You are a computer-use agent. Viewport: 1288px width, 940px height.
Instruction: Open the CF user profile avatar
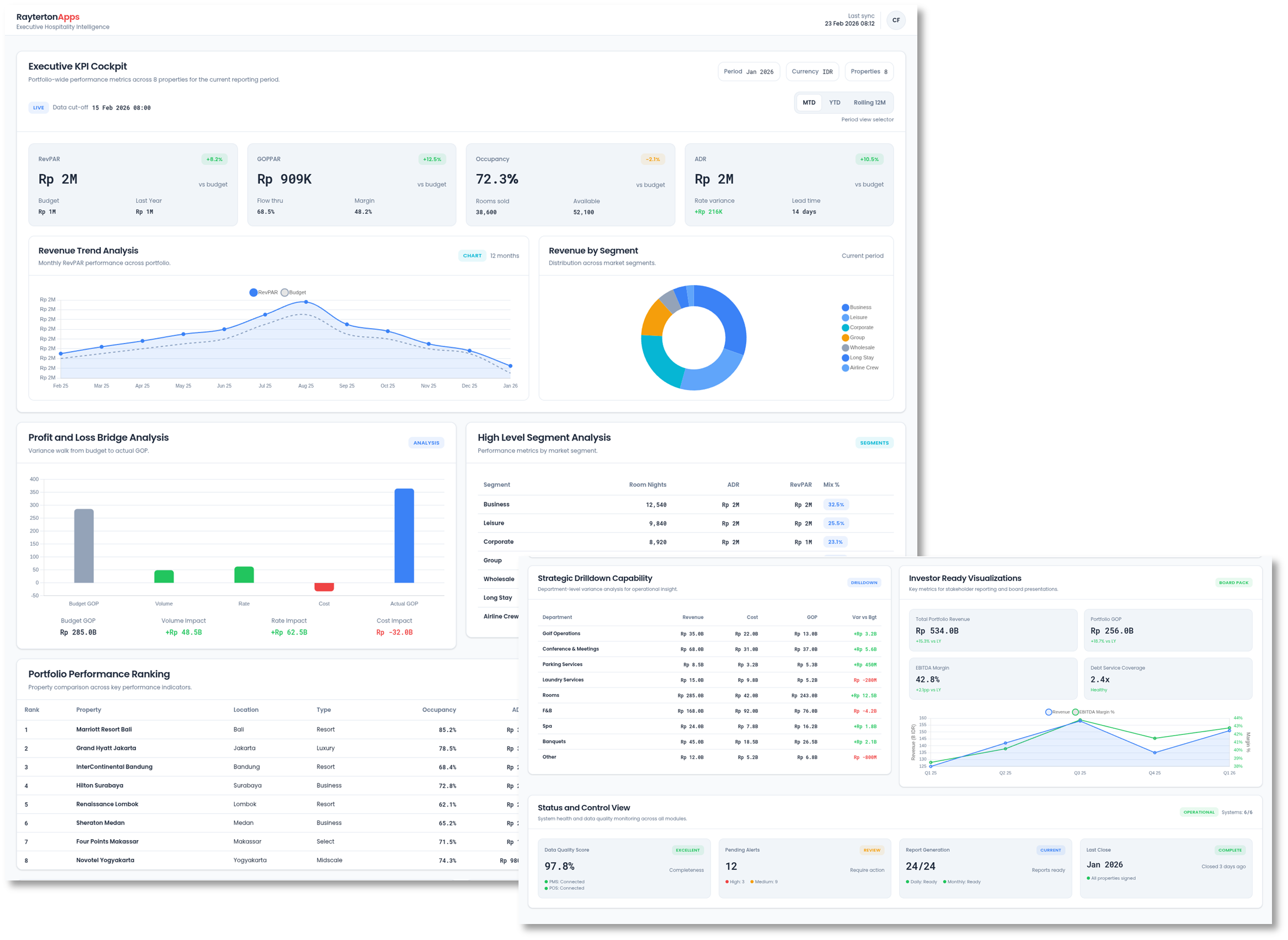point(896,20)
